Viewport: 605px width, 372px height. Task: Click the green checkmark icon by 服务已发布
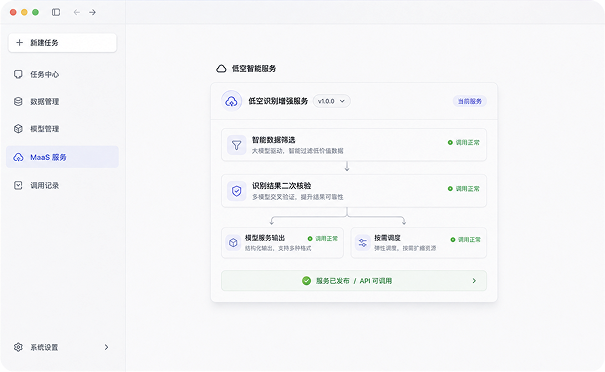306,281
